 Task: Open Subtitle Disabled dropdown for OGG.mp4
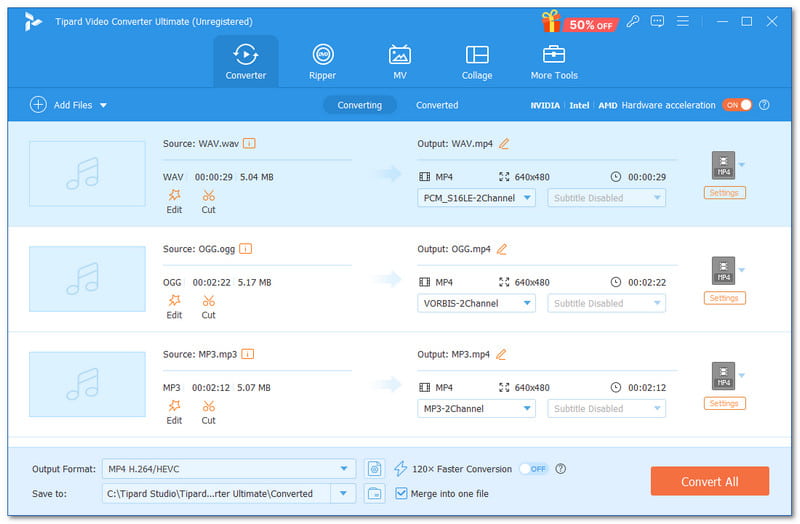tap(607, 303)
